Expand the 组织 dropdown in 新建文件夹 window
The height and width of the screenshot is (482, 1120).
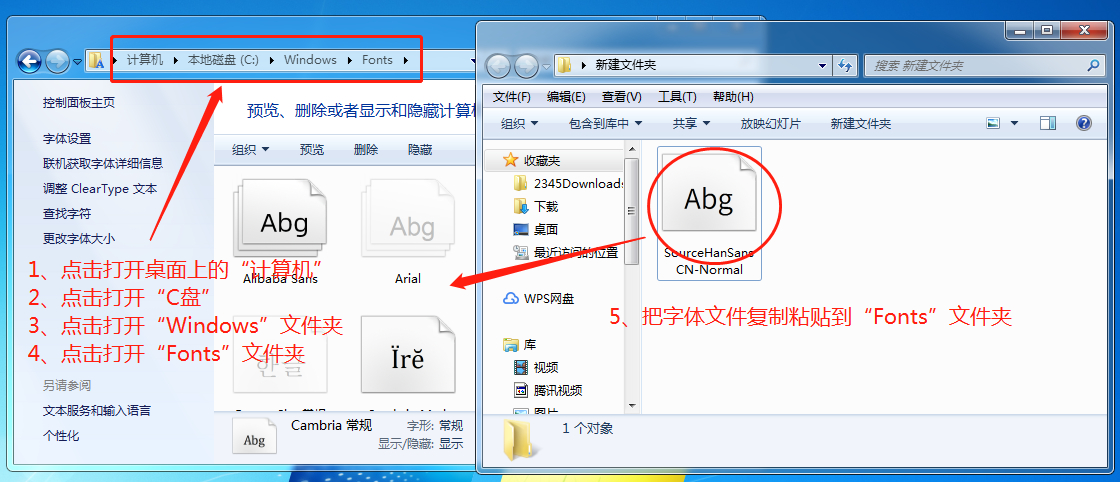[x=519, y=124]
